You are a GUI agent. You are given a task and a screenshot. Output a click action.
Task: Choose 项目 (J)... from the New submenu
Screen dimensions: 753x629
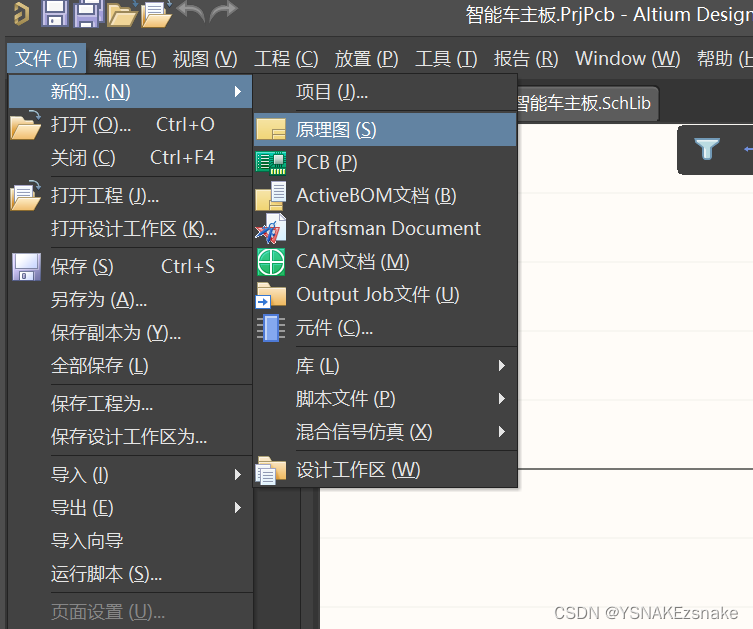386,92
